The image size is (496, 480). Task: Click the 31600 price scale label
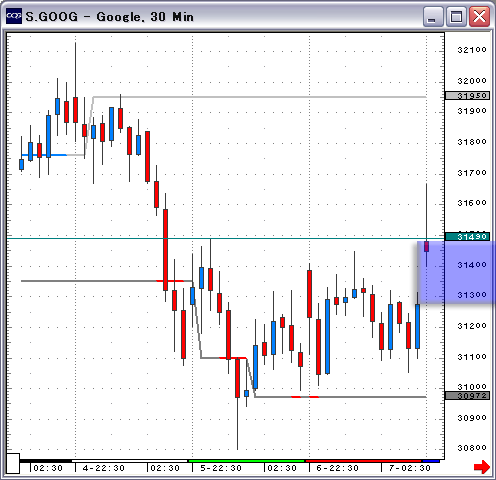472,203
